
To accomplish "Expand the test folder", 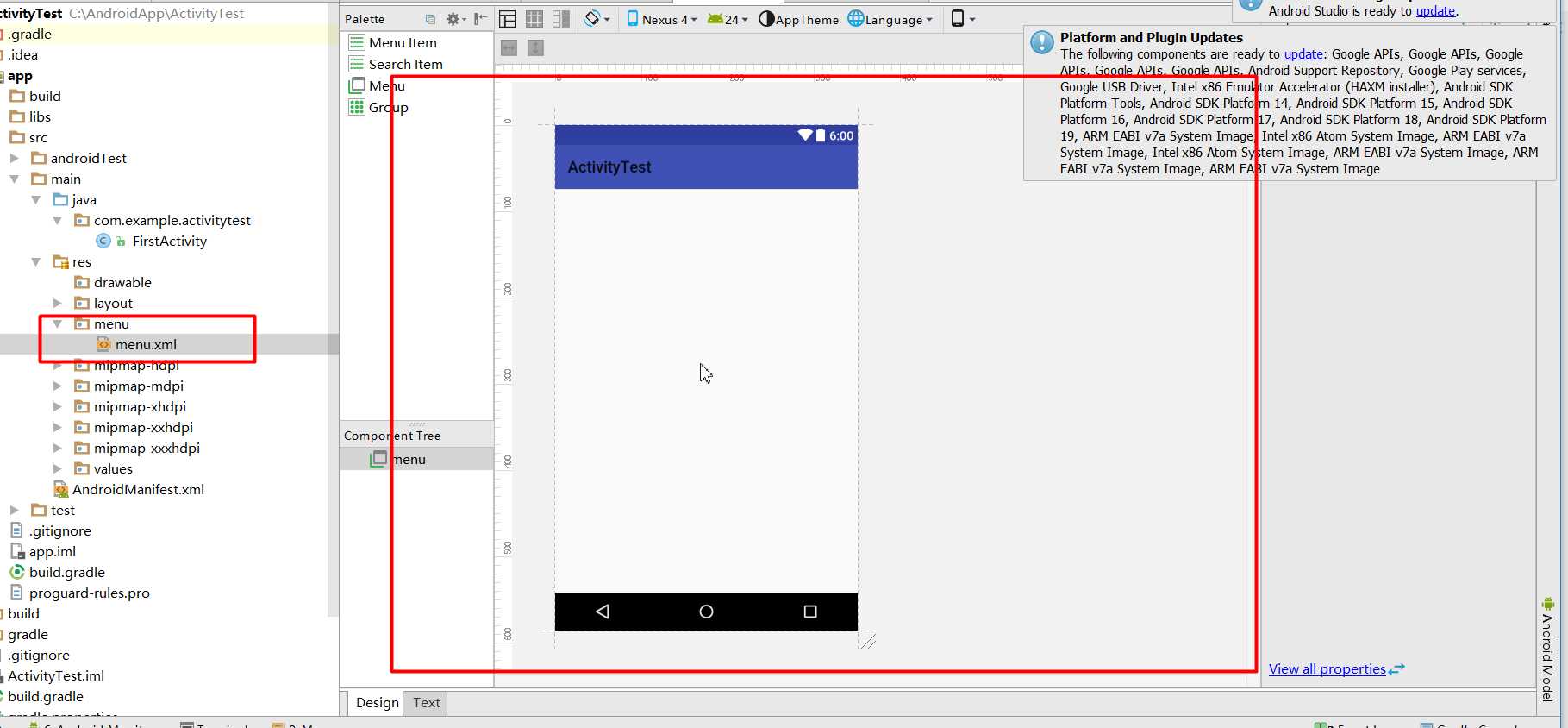I will click(x=15, y=510).
